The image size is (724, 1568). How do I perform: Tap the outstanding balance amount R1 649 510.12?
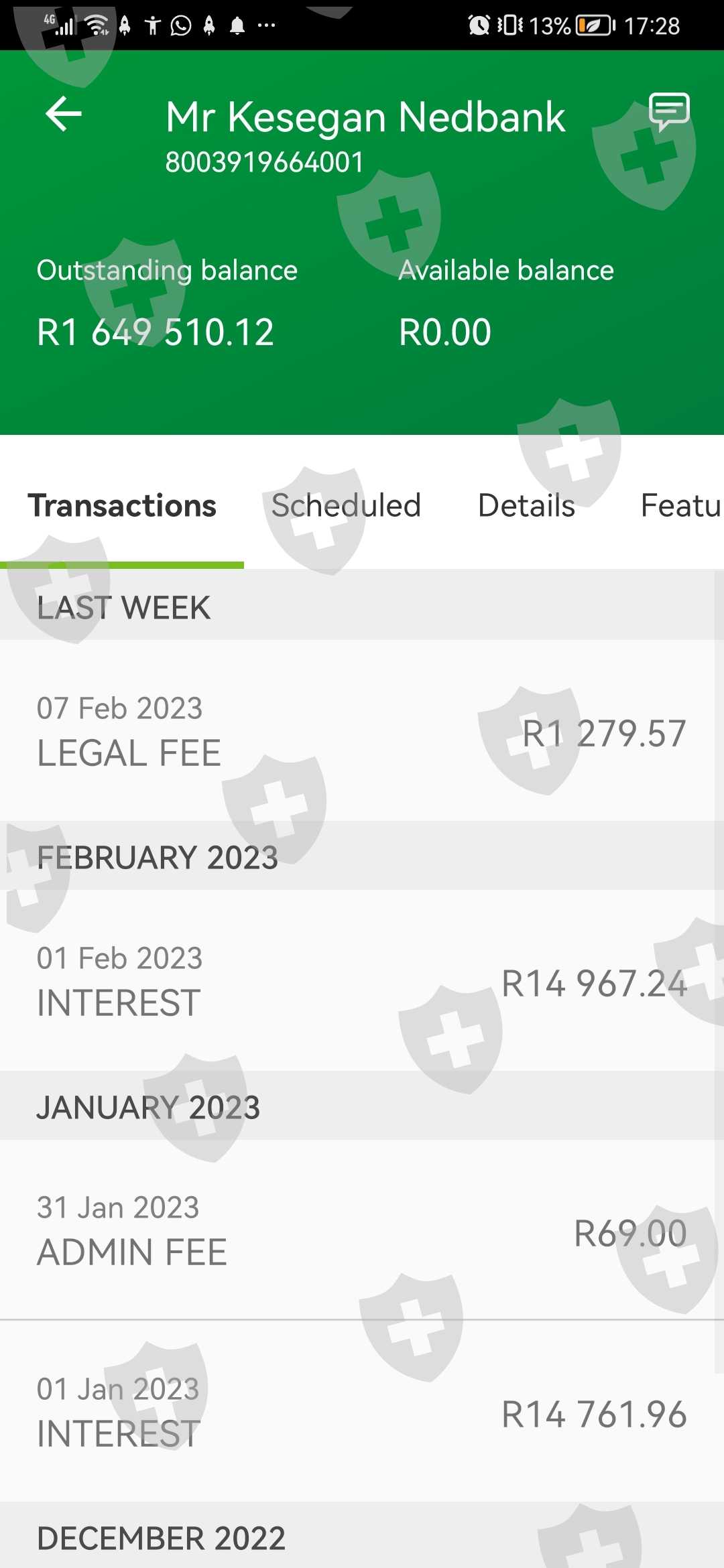pos(156,332)
